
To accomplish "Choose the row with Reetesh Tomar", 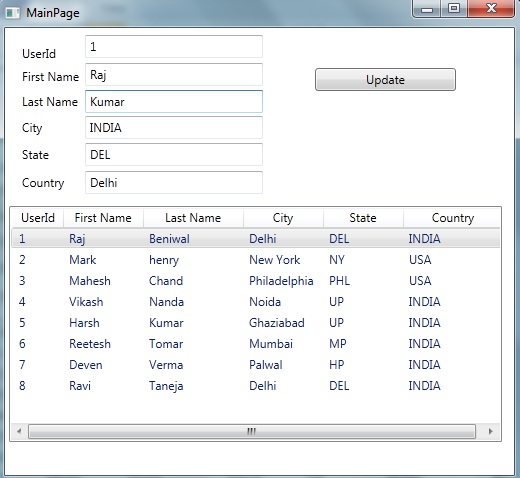I will (x=256, y=344).
